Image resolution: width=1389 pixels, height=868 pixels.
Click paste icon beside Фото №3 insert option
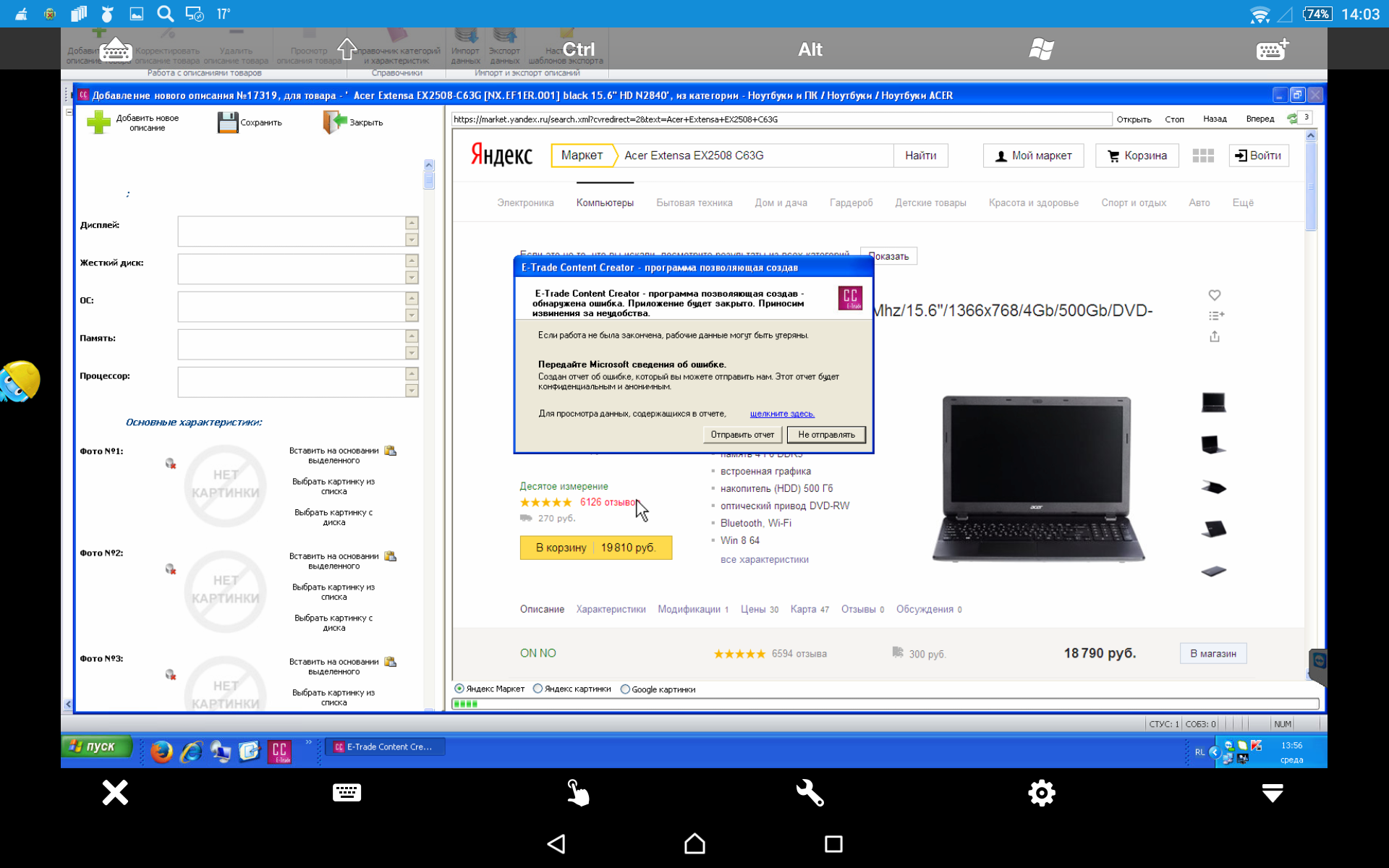pos(391,662)
